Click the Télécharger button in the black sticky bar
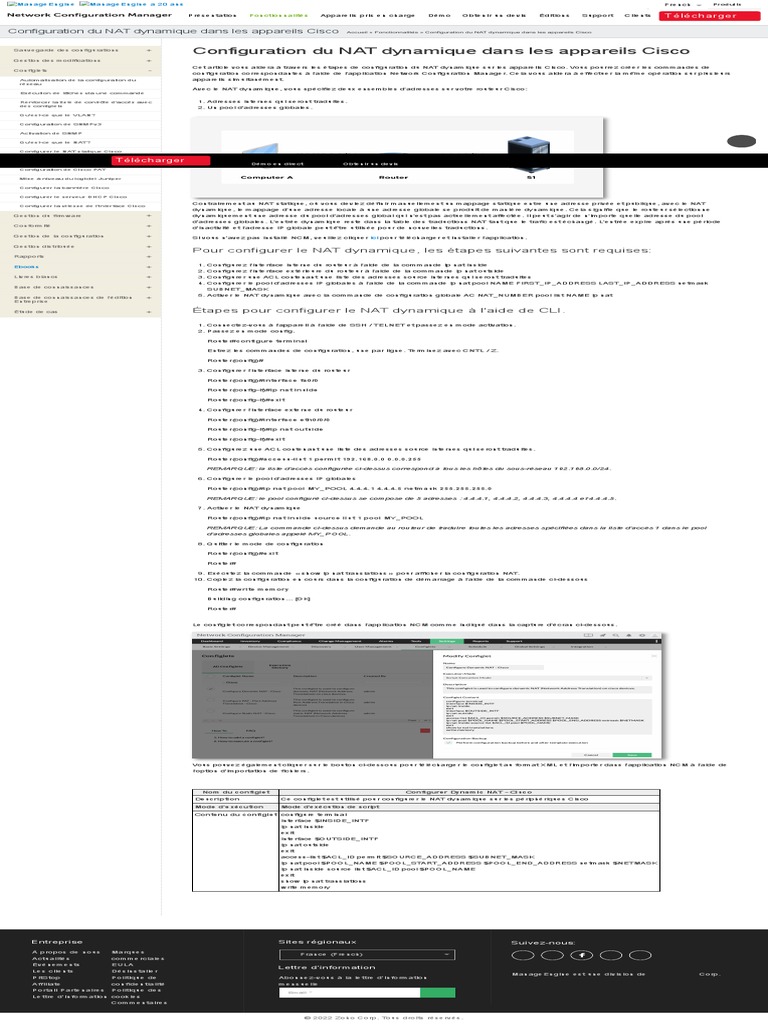The height and width of the screenshot is (1024, 768). tap(161, 160)
